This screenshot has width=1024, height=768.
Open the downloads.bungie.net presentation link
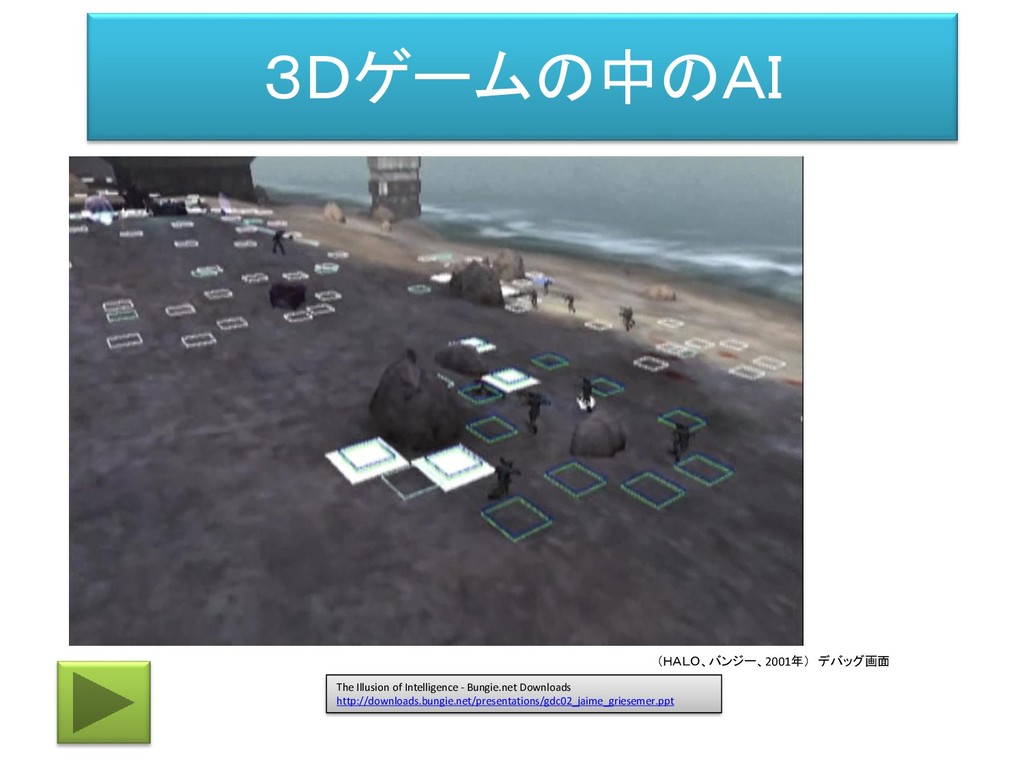click(x=505, y=701)
